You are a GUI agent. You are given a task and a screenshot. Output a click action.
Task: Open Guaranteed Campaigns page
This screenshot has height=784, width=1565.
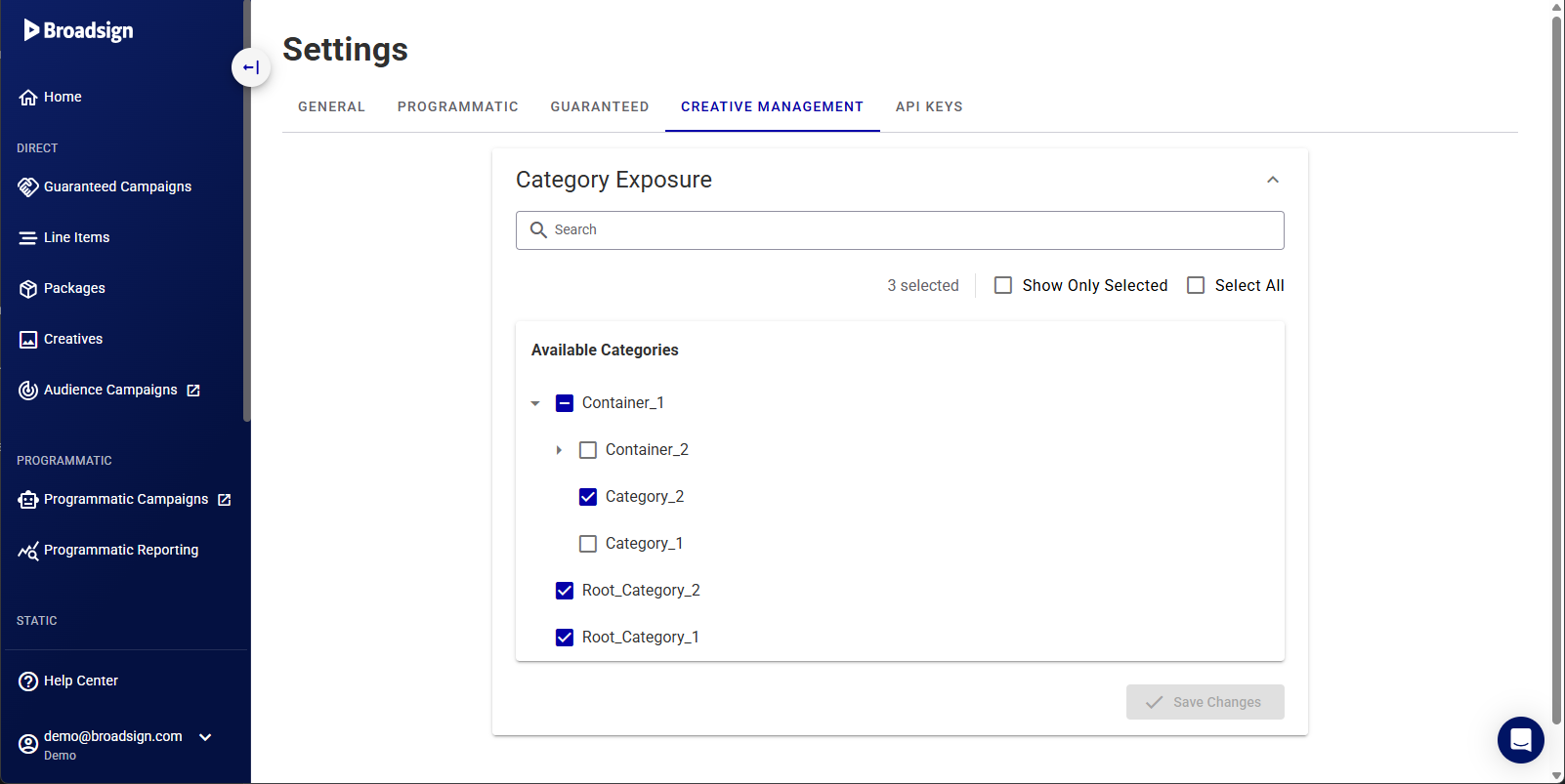(x=117, y=186)
